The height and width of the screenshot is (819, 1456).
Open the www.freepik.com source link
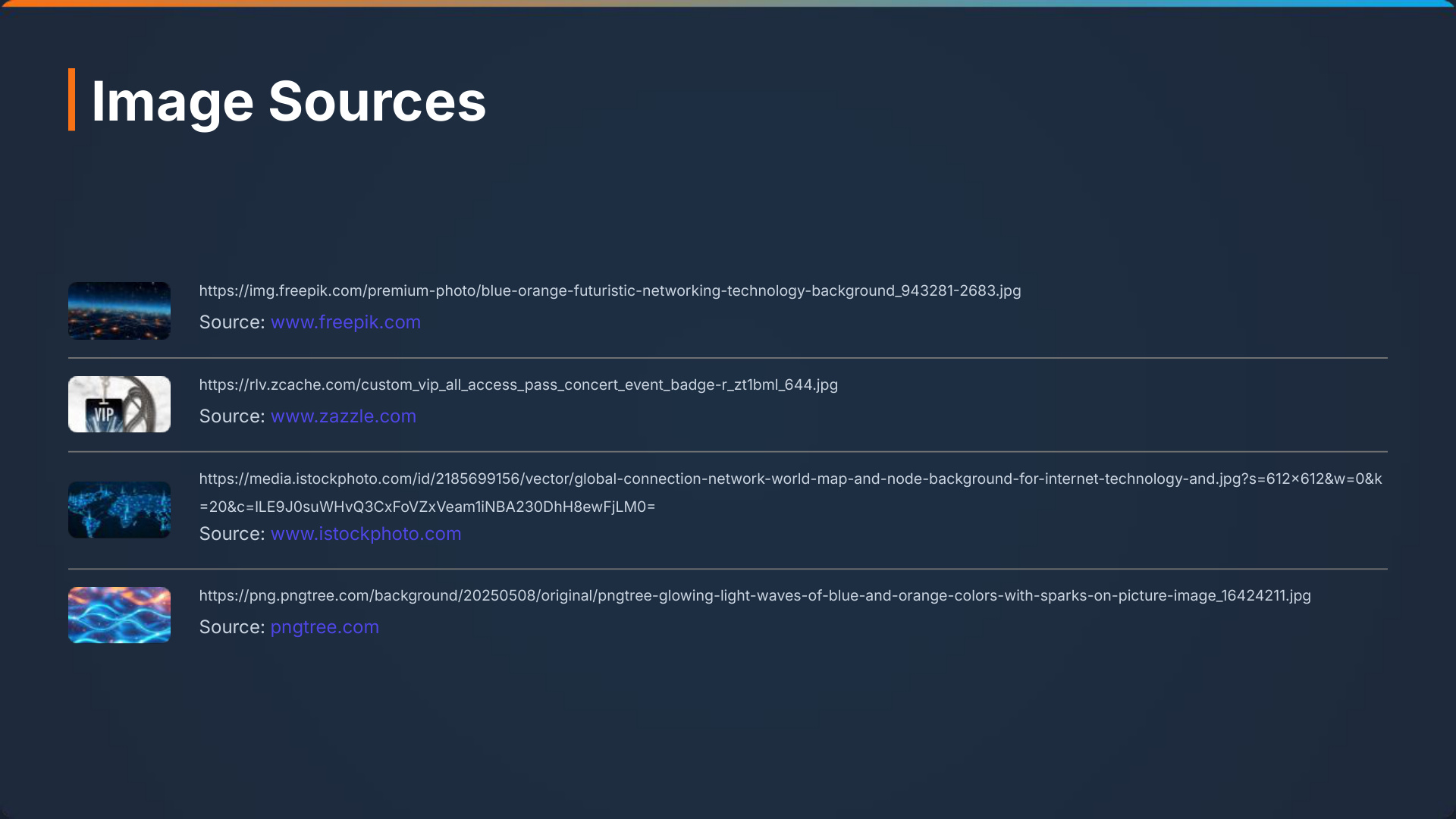345,322
